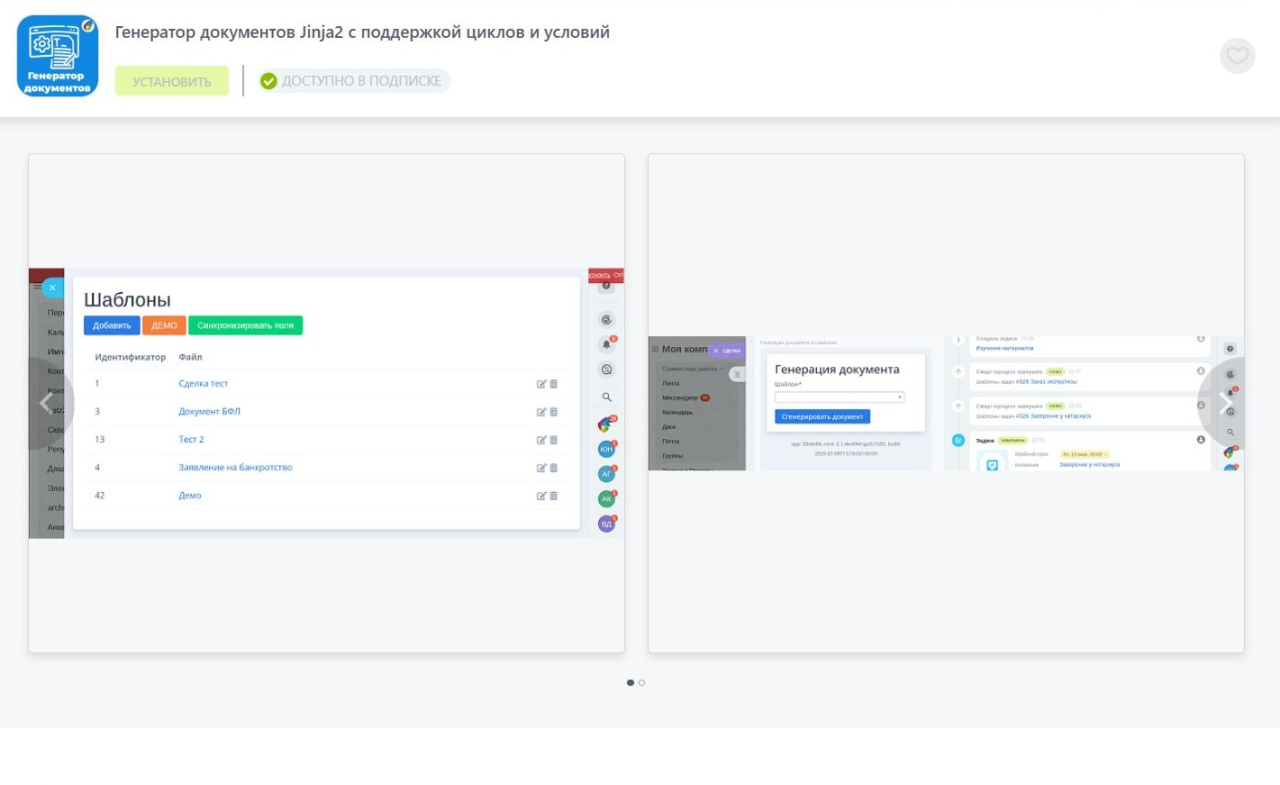Viewport: 1280px width, 785px height.
Task: Go to previous slide with left arrow
Action: pos(46,403)
